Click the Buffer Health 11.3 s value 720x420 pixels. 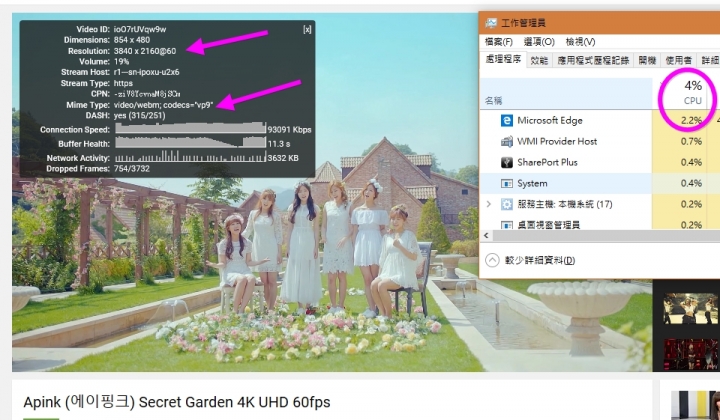pyautogui.click(x=279, y=144)
